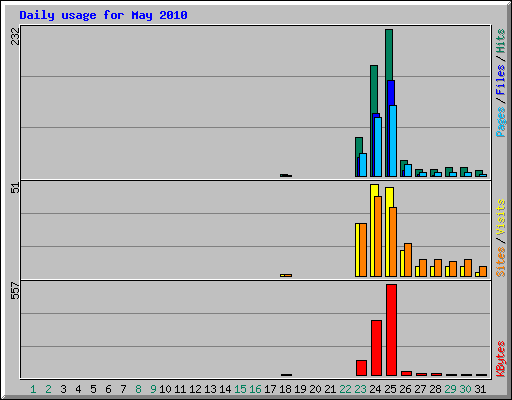The width and height of the screenshot is (512, 400).
Task: Click day 9 on the x-axis
Action: click(x=153, y=389)
